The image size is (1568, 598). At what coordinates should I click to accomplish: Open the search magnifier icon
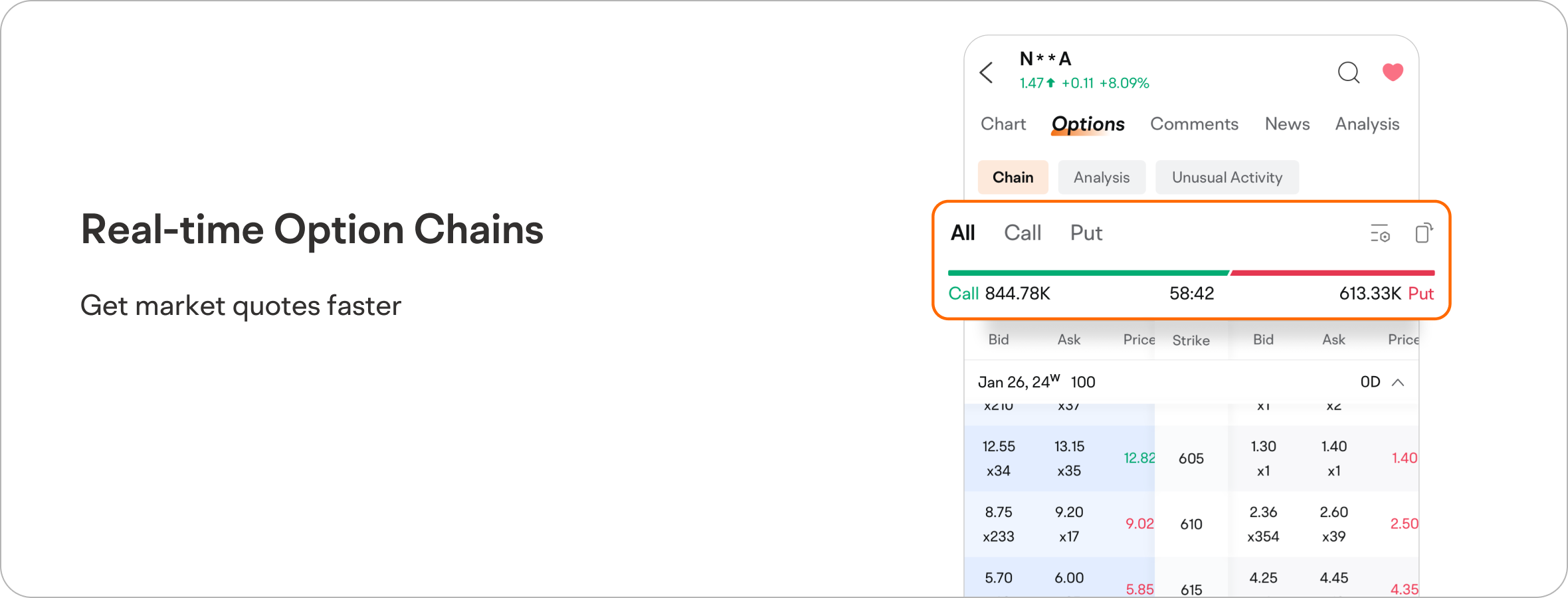[x=1349, y=72]
